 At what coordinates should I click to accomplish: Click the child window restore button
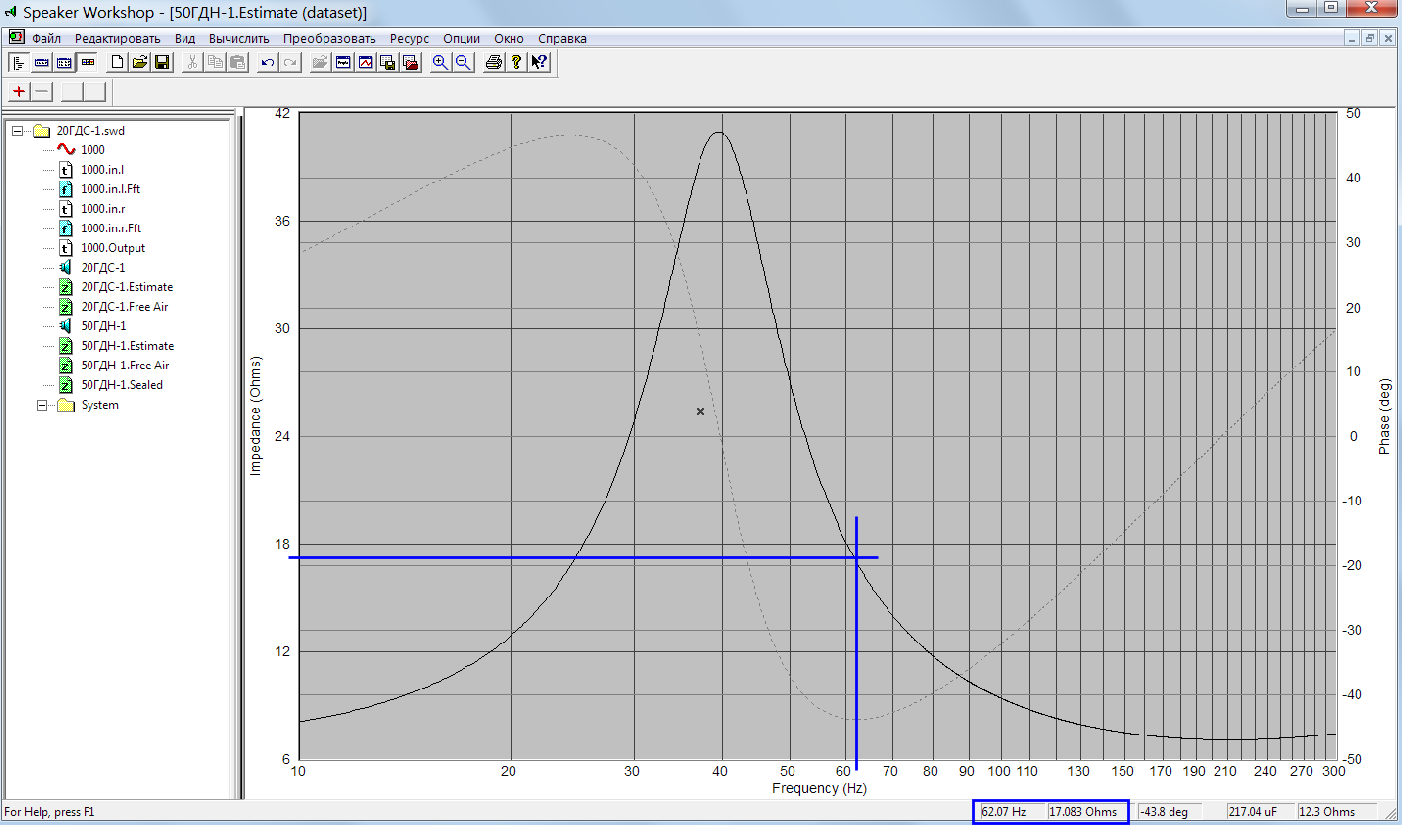coord(1369,38)
